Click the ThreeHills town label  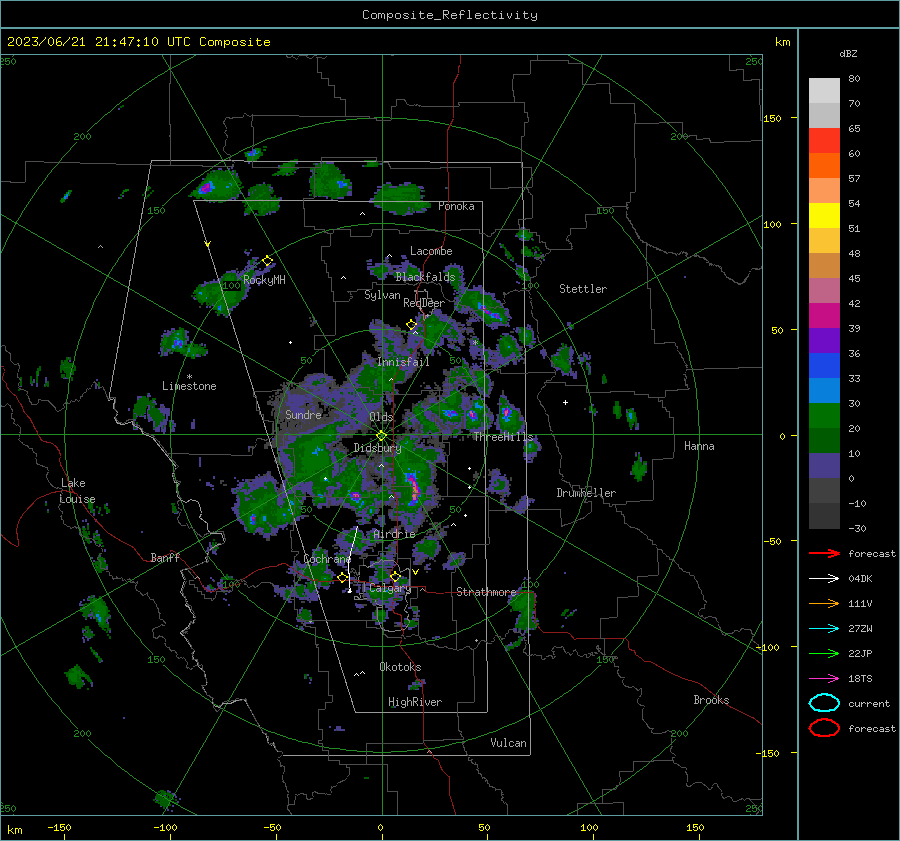click(503, 437)
